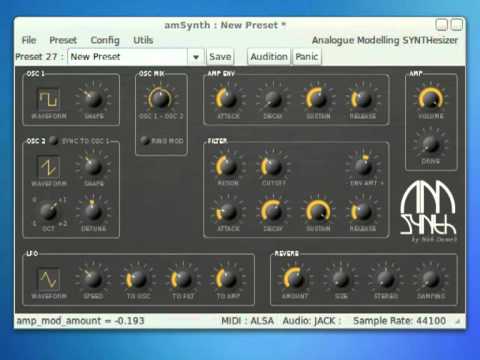Image resolution: width=480 pixels, height=360 pixels.
Task: Click the LFO To Amp knob
Action: click(228, 279)
